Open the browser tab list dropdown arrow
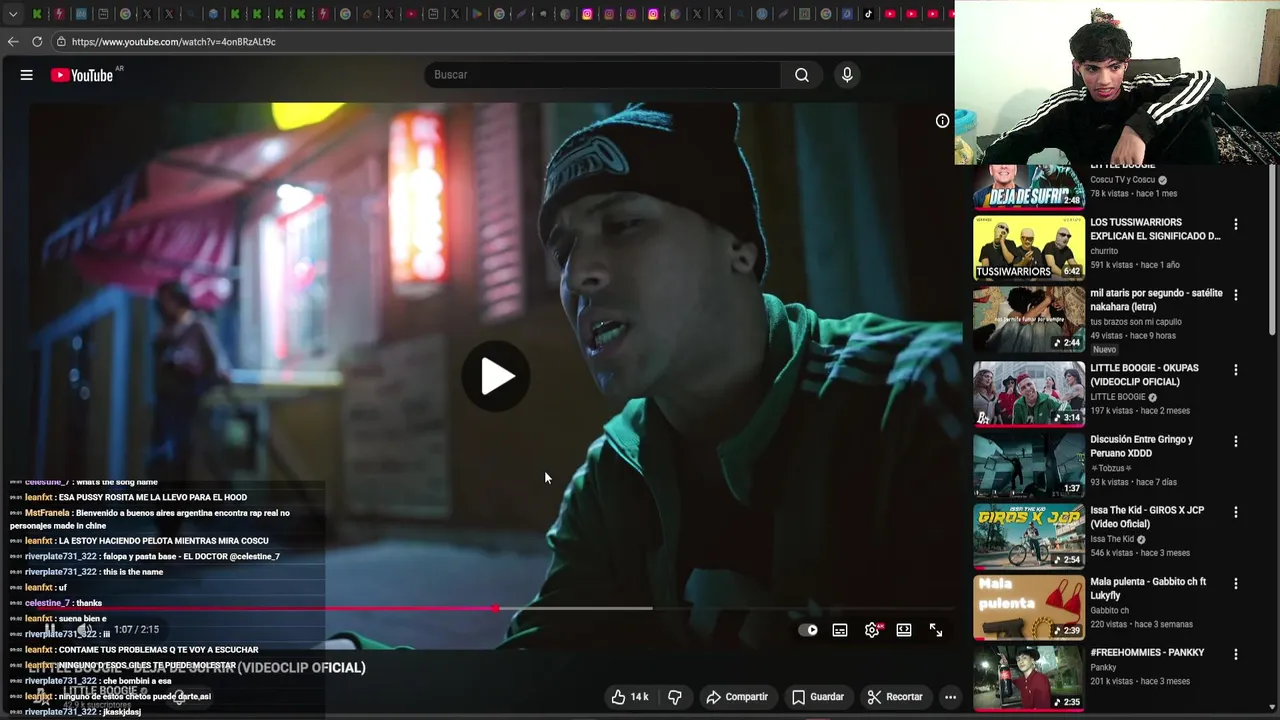The width and height of the screenshot is (1280, 720). 13,14
